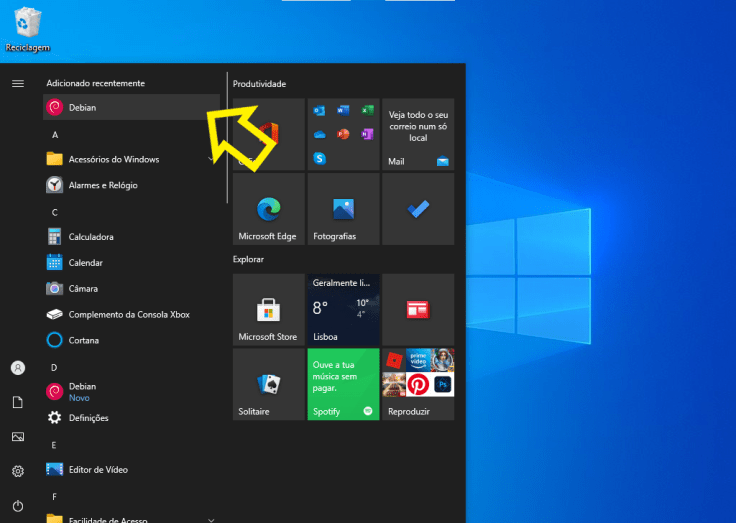Screen dimensions: 736x523
Task: Open the weather tile for Lisboa
Action: [x=343, y=310]
